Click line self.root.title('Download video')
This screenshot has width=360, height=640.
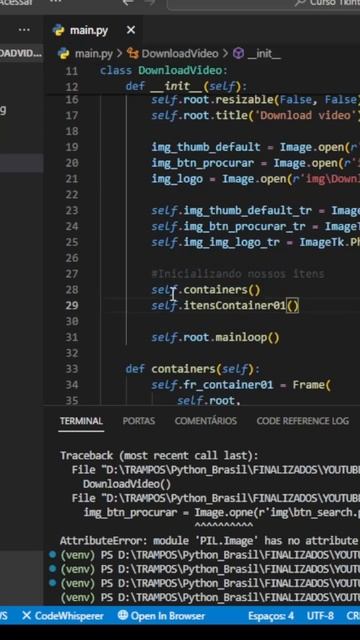(256, 116)
